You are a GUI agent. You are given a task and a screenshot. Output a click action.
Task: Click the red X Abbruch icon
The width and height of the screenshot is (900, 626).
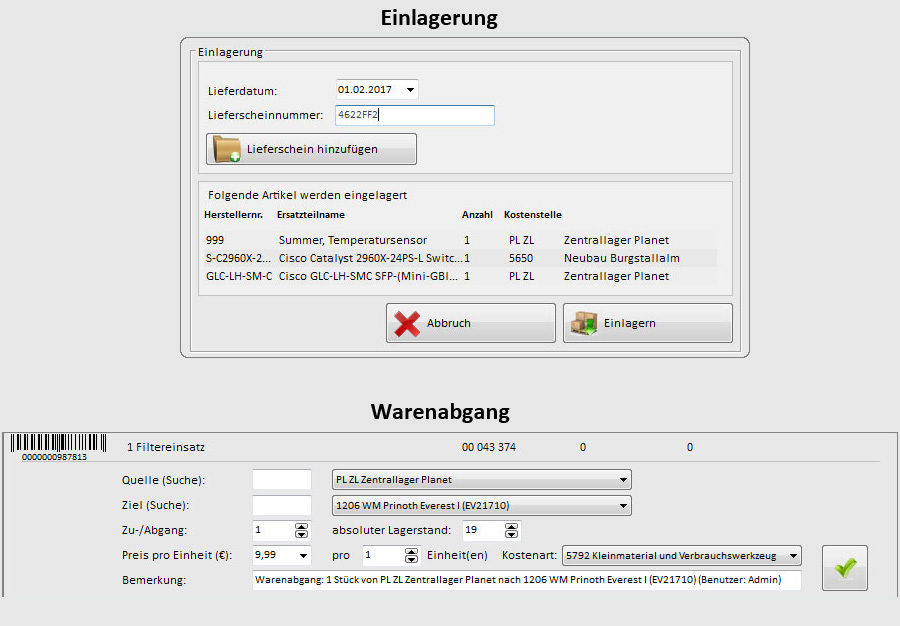click(407, 323)
